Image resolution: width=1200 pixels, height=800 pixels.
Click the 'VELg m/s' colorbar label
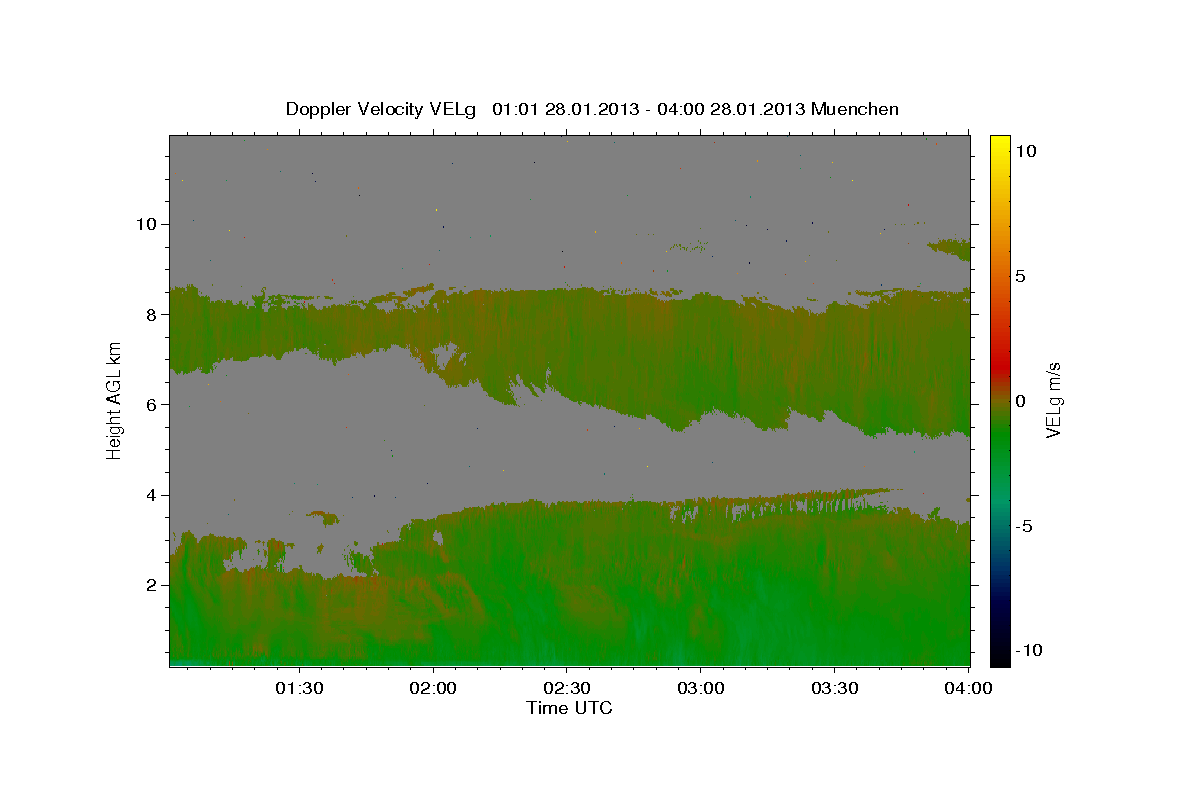(x=1054, y=400)
